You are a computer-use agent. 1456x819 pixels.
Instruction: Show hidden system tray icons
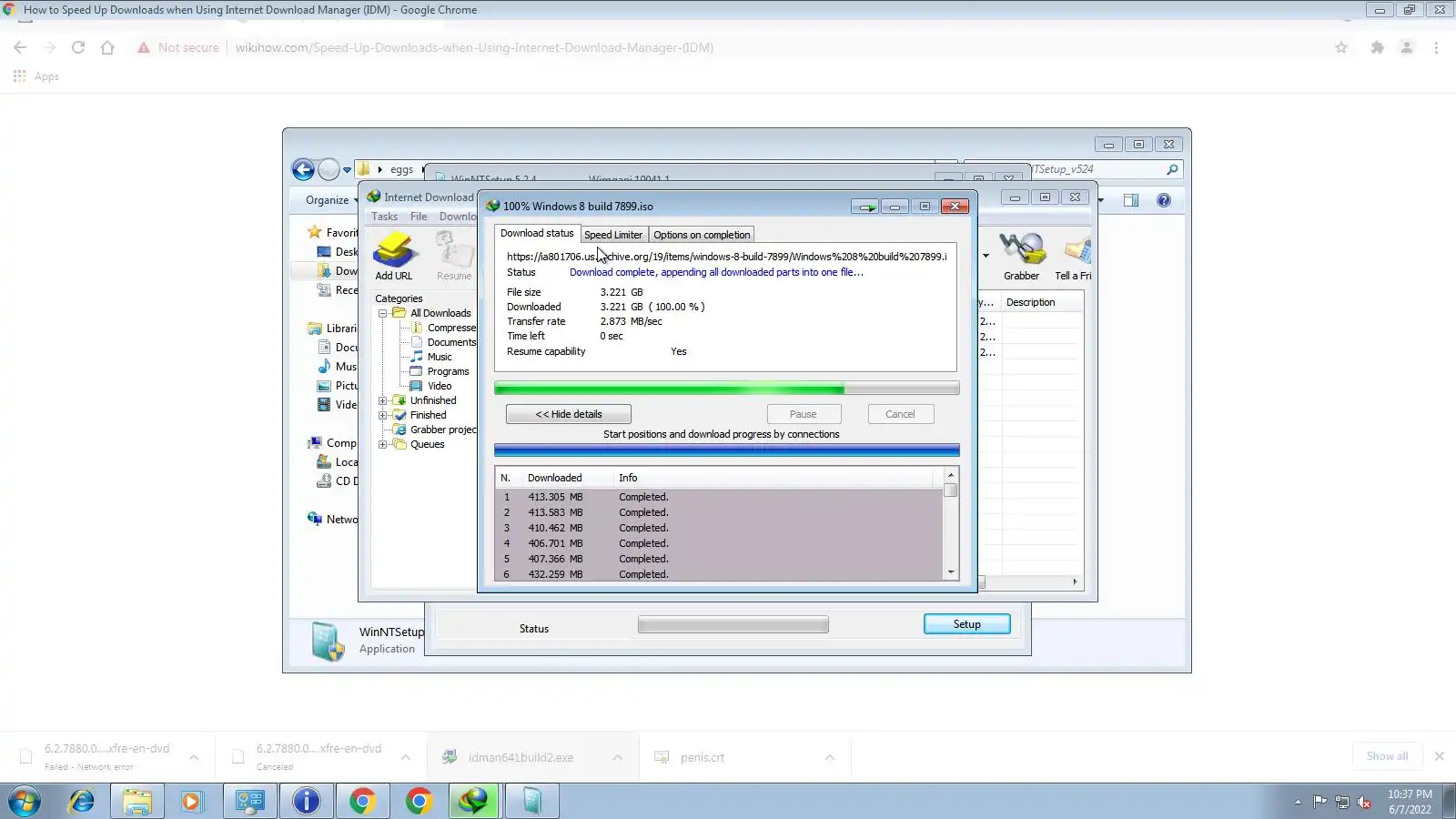point(1298,802)
